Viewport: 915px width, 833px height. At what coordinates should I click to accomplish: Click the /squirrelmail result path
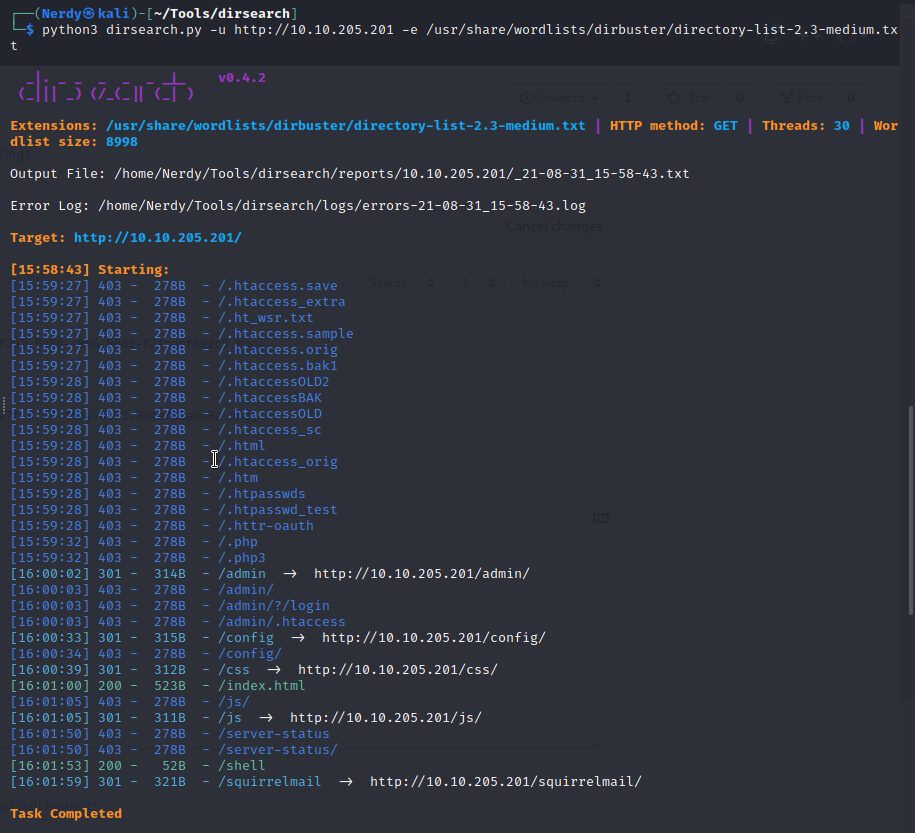click(270, 782)
